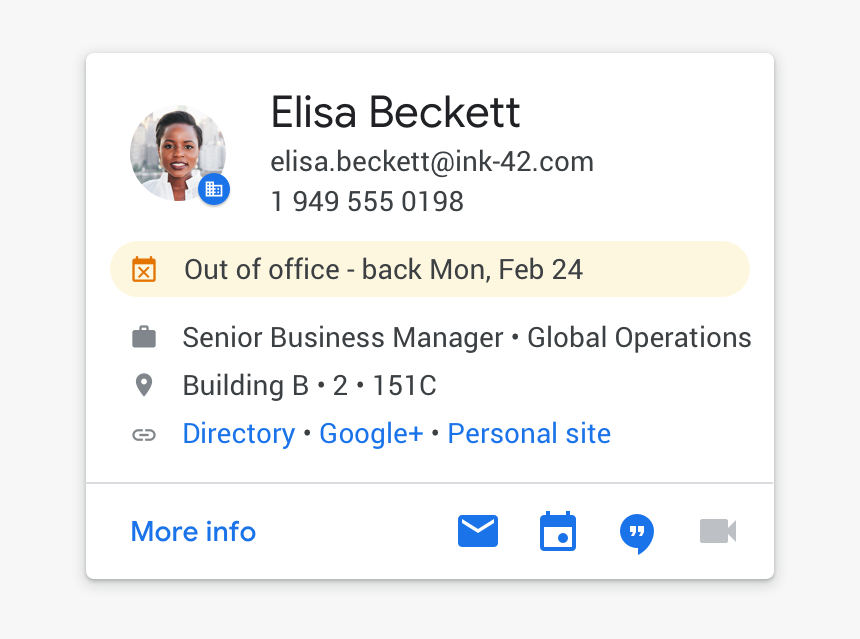This screenshot has width=860, height=639.
Task: Click the Out of office status banner
Action: coord(430,269)
